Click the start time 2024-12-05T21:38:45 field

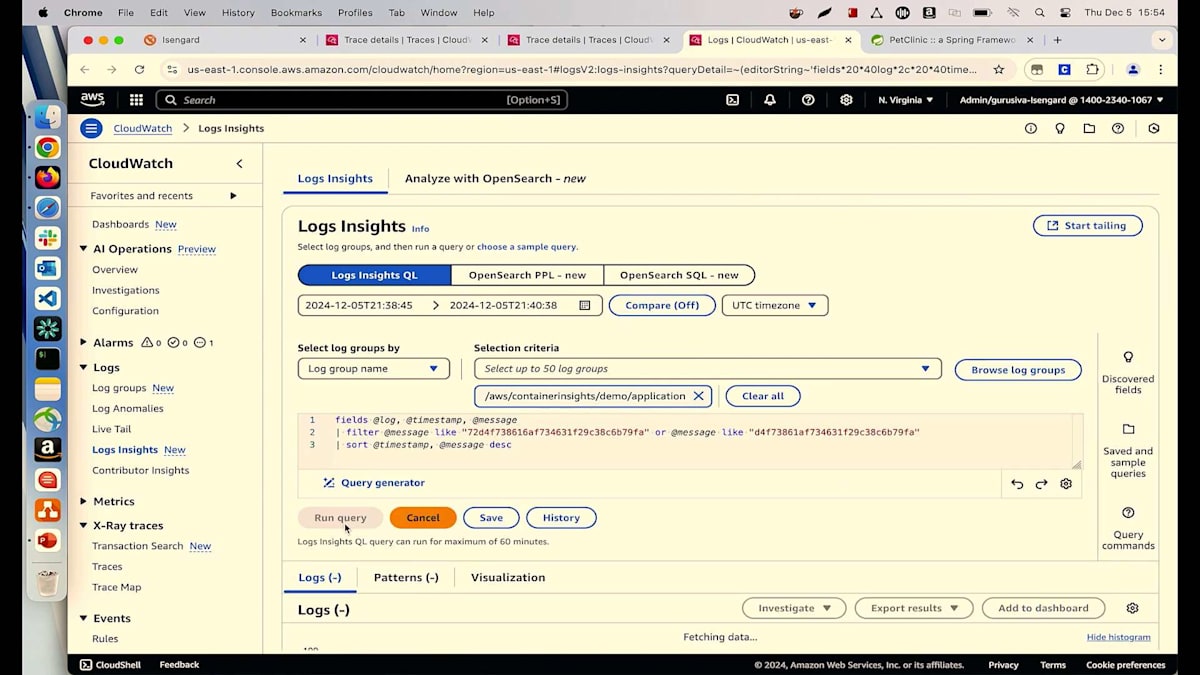tap(359, 305)
